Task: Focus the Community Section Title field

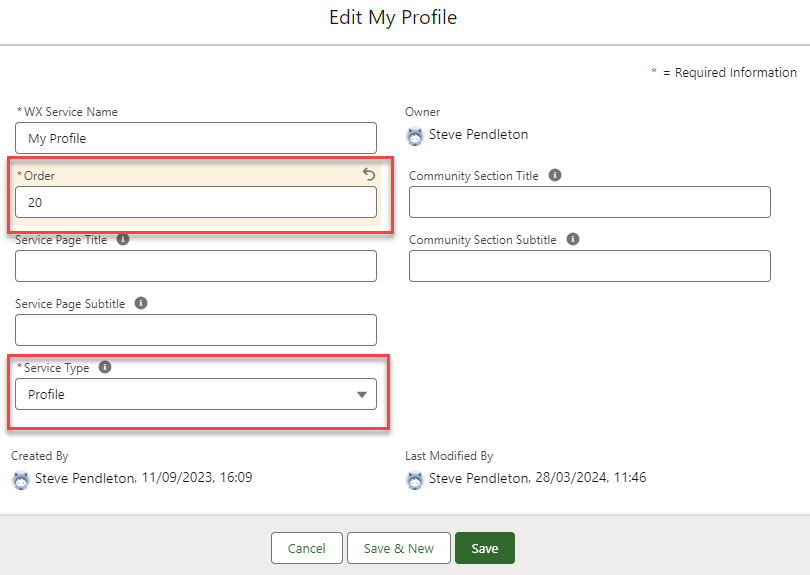Action: (589, 202)
